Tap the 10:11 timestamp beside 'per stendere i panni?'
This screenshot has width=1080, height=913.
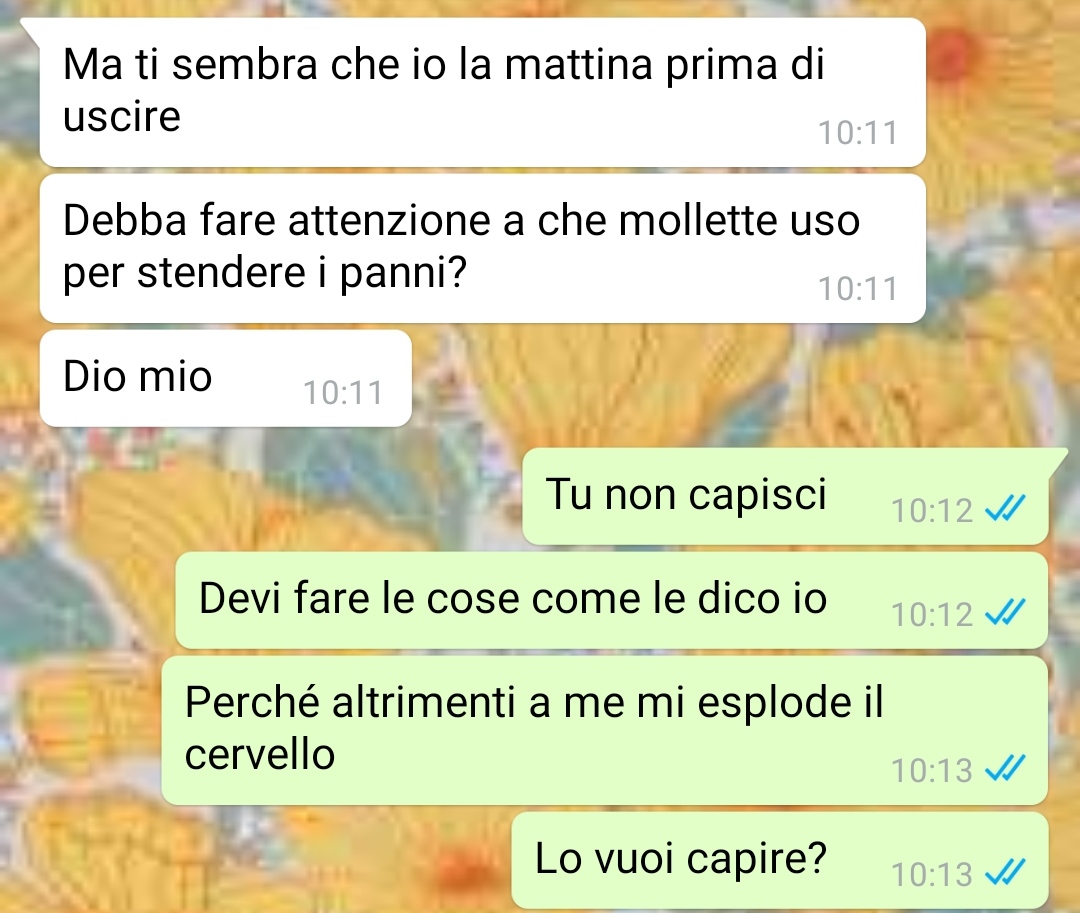point(858,288)
